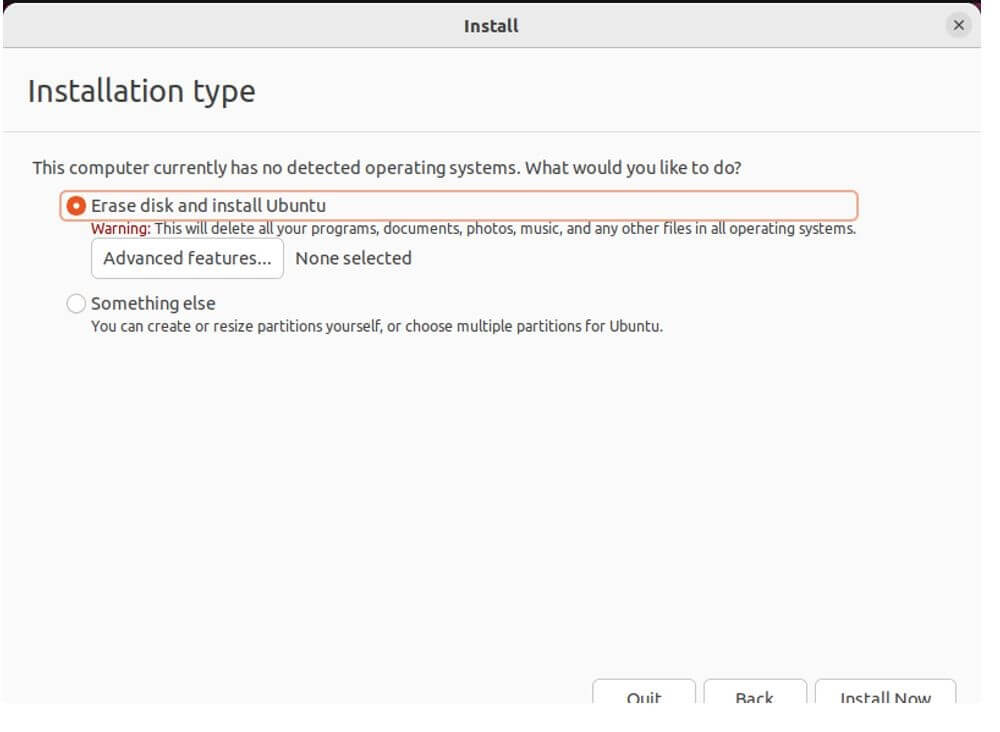Image resolution: width=1000 pixels, height=732 pixels.
Task: Start installation with Install Now
Action: tap(885, 695)
